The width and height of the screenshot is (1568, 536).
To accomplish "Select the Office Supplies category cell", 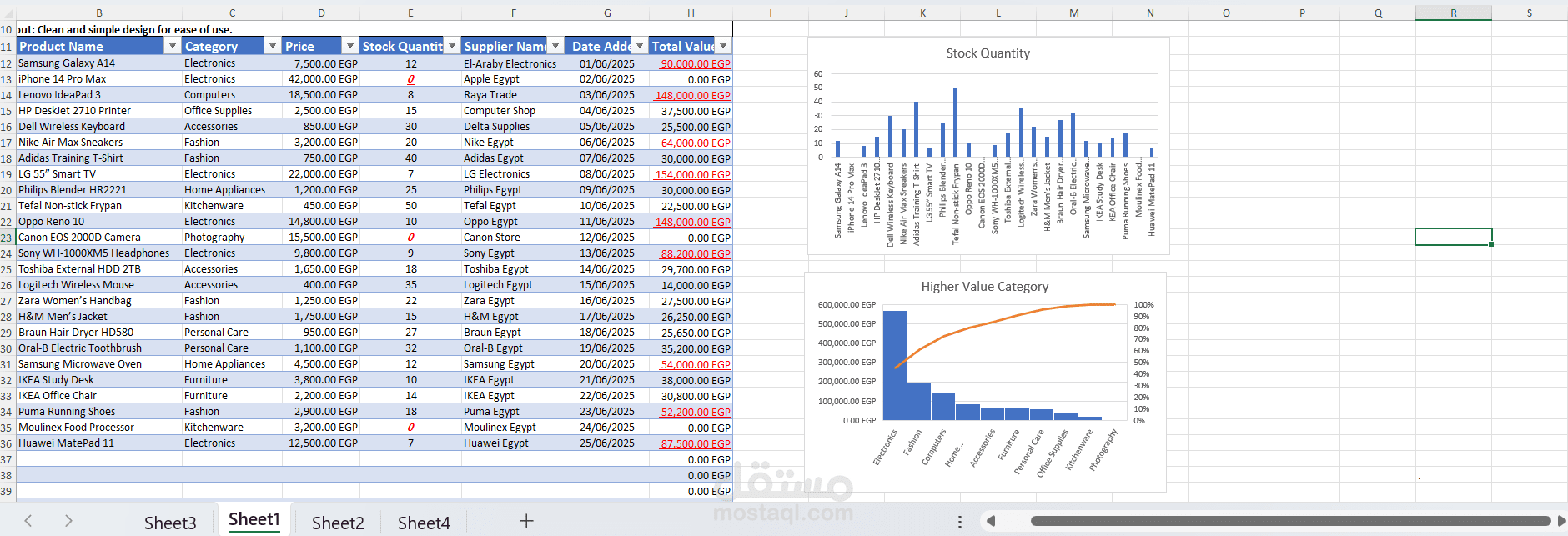I will [232, 111].
